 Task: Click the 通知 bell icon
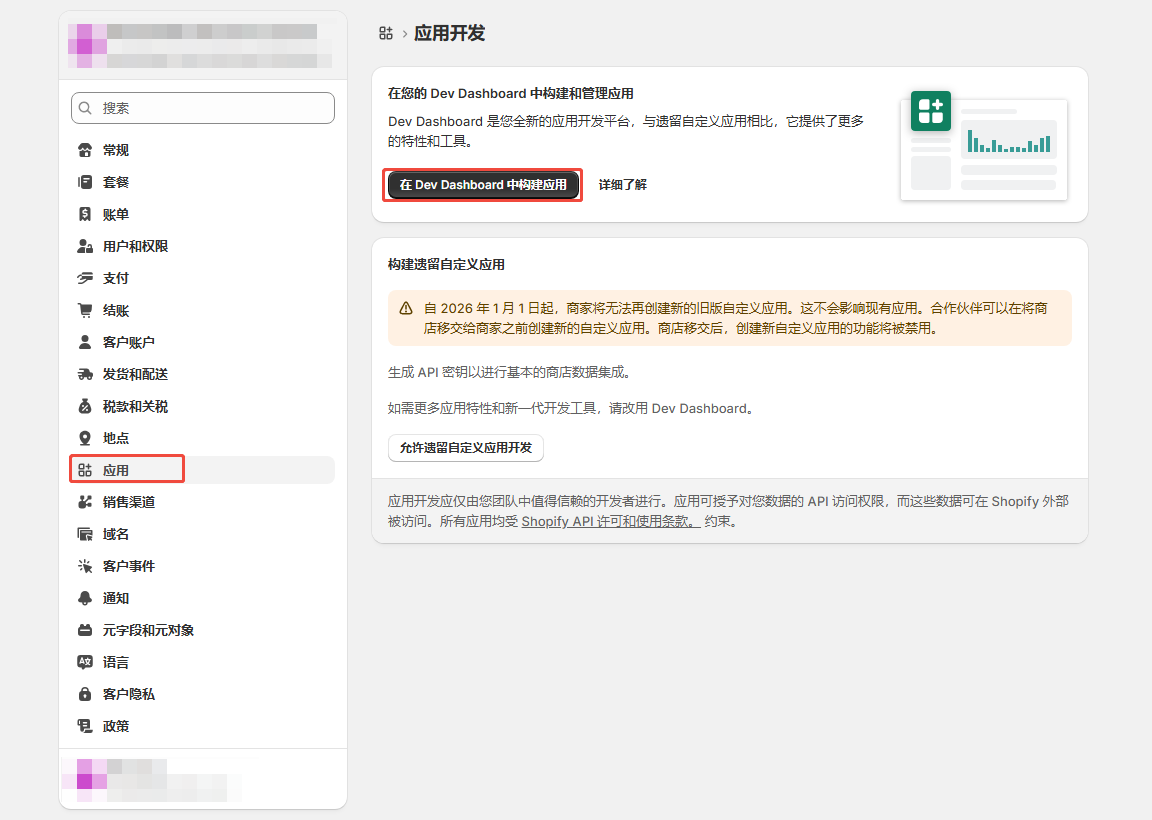point(85,598)
